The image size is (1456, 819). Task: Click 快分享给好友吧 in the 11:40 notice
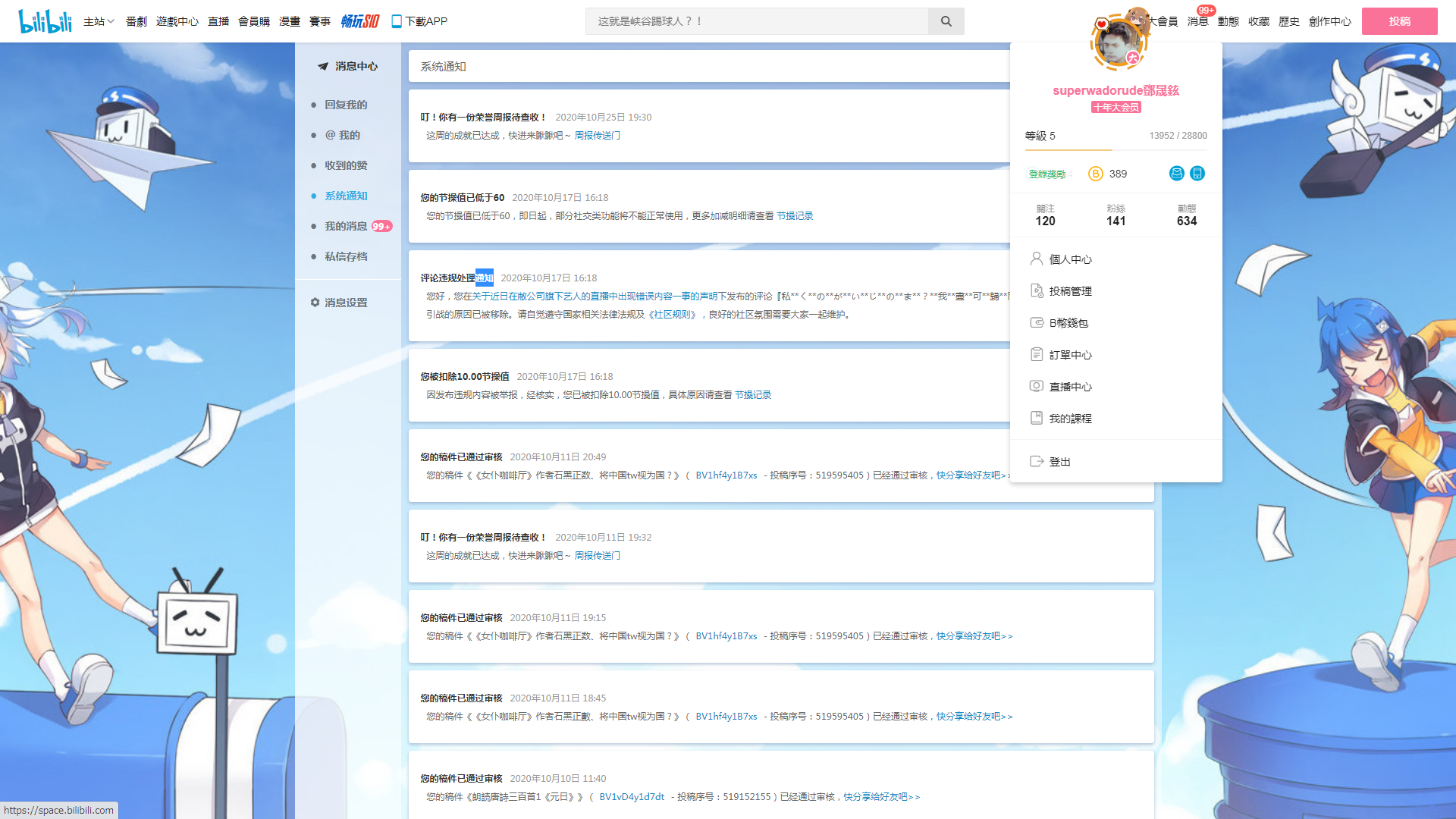[881, 796]
